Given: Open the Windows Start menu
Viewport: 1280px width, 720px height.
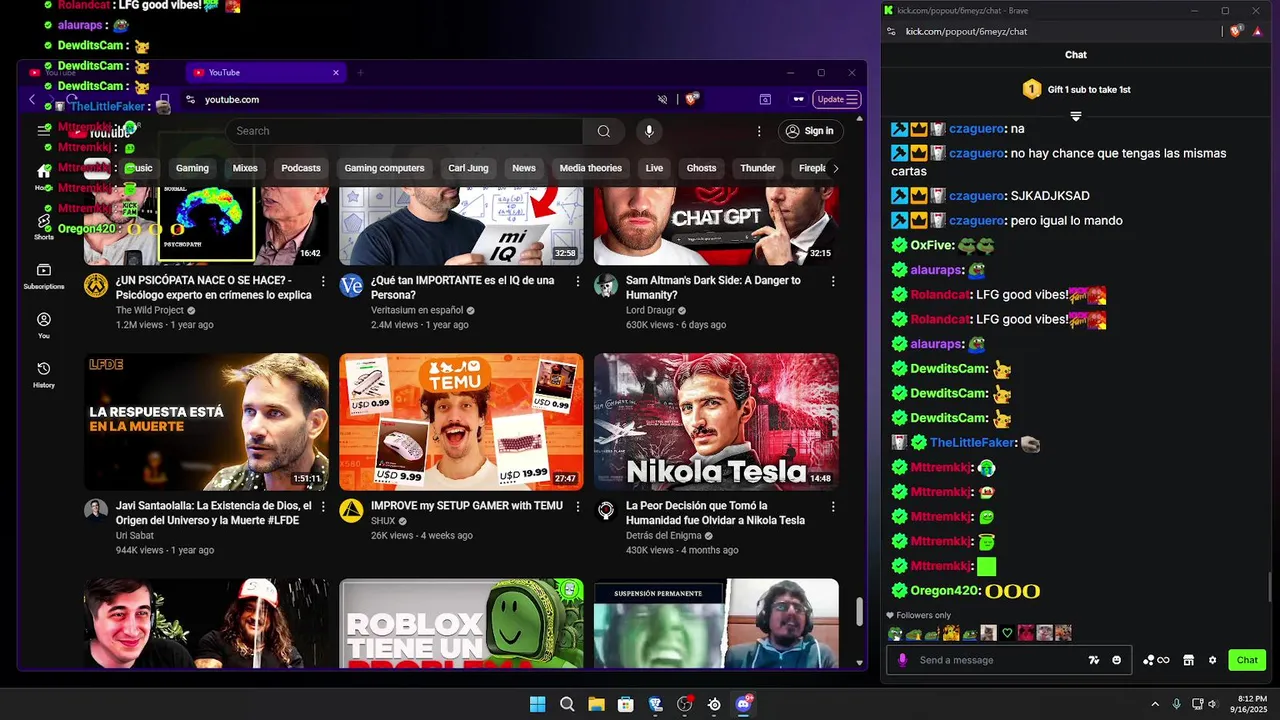Looking at the screenshot, I should pyautogui.click(x=537, y=704).
